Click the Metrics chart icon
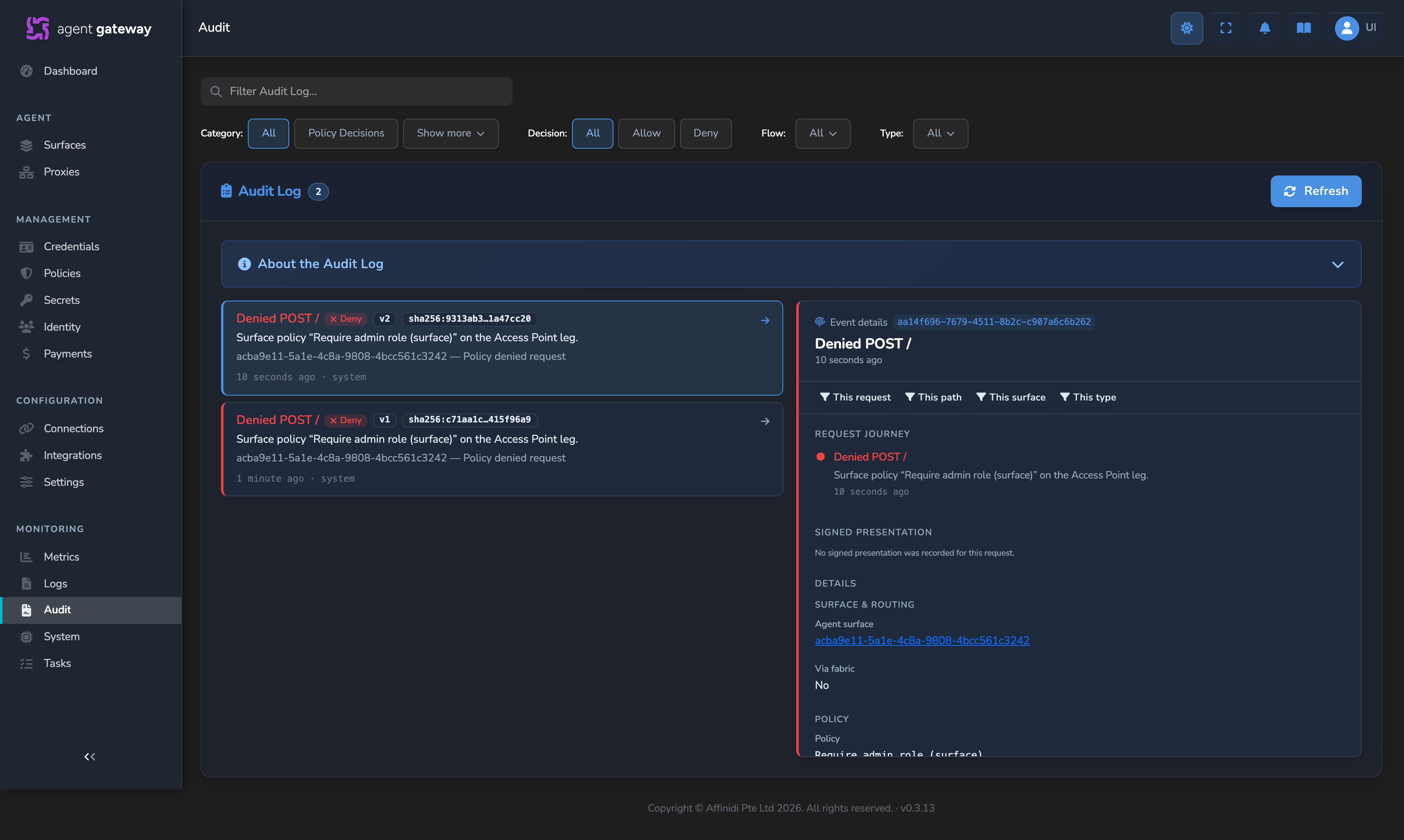1404x840 pixels. tap(26, 557)
